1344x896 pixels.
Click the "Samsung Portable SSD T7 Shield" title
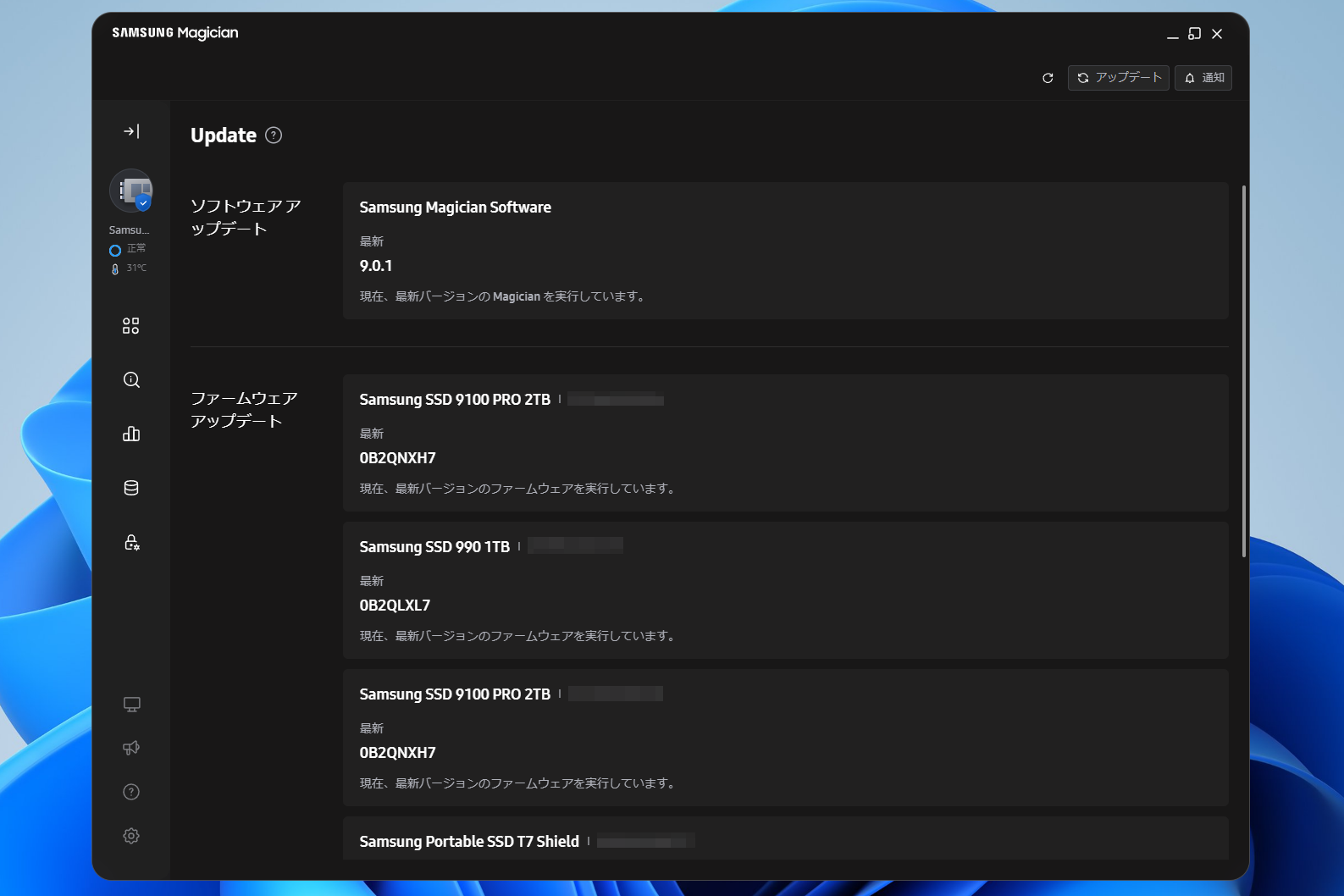point(469,842)
